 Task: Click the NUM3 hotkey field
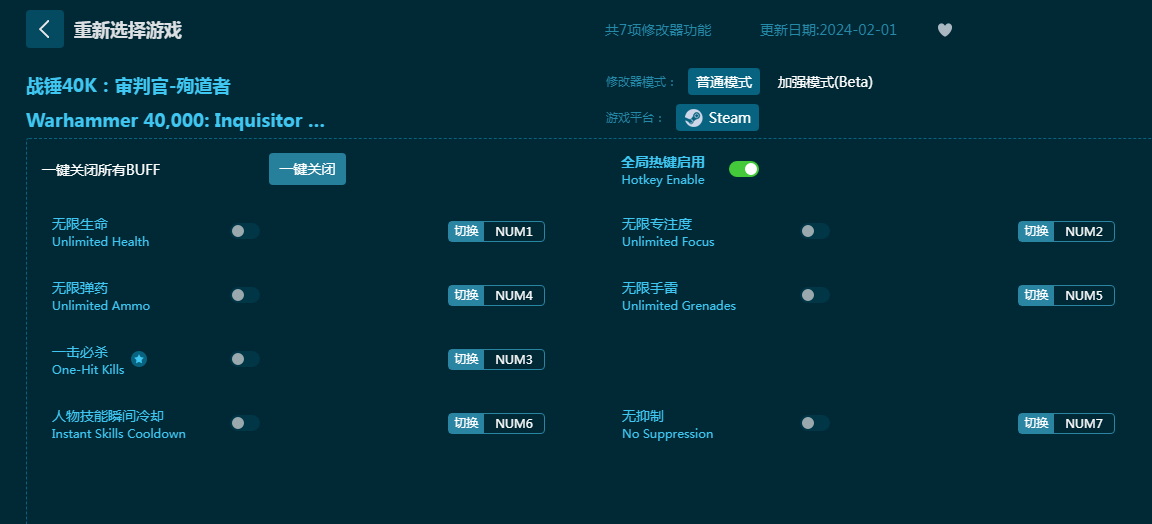click(514, 359)
